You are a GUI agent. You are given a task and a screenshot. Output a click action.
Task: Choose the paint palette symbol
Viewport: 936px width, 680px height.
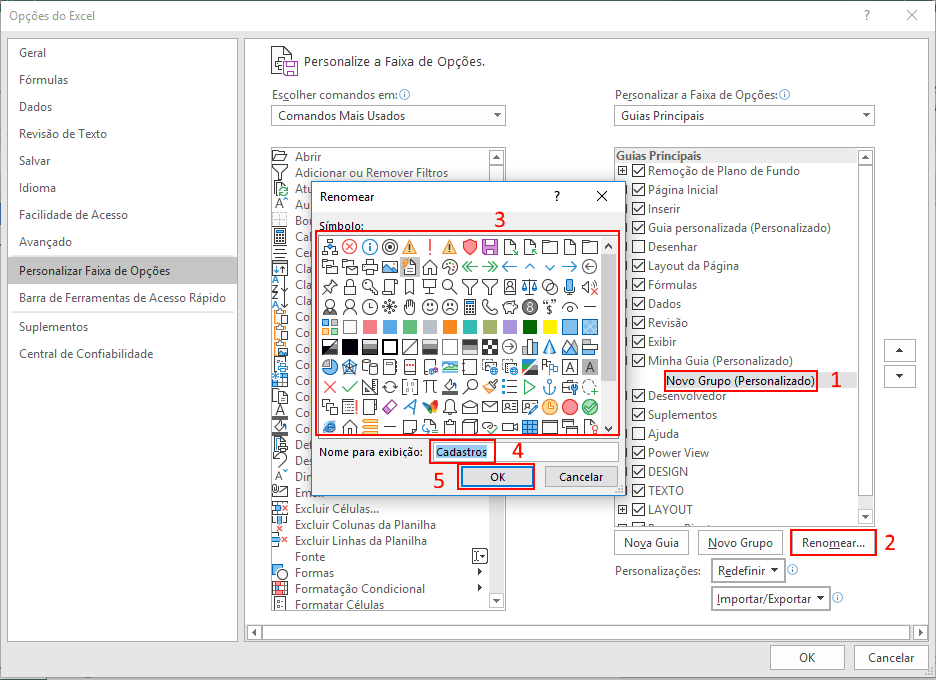449,267
